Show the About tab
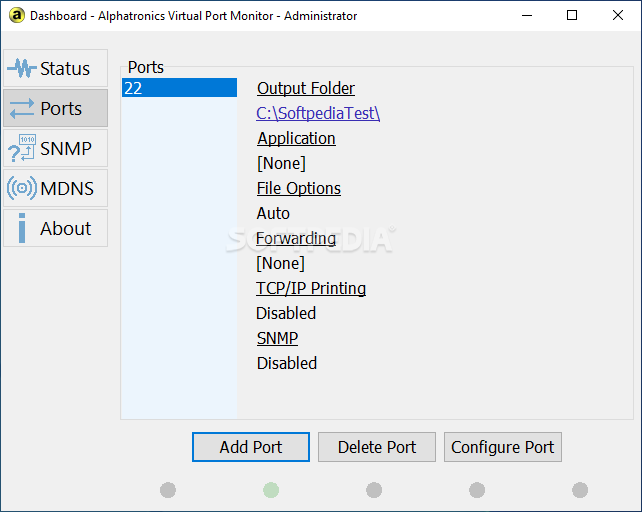Image resolution: width=642 pixels, height=512 pixels. (56, 228)
